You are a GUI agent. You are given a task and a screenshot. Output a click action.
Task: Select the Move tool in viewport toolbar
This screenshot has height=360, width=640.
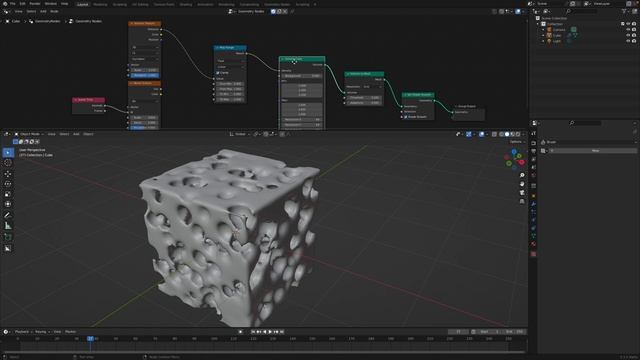8,174
